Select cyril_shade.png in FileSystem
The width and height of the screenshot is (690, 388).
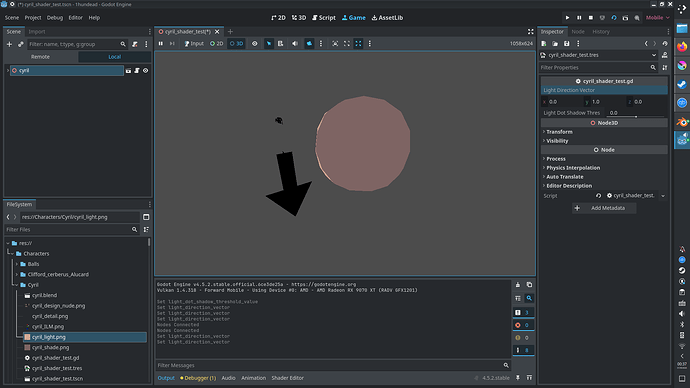point(50,348)
